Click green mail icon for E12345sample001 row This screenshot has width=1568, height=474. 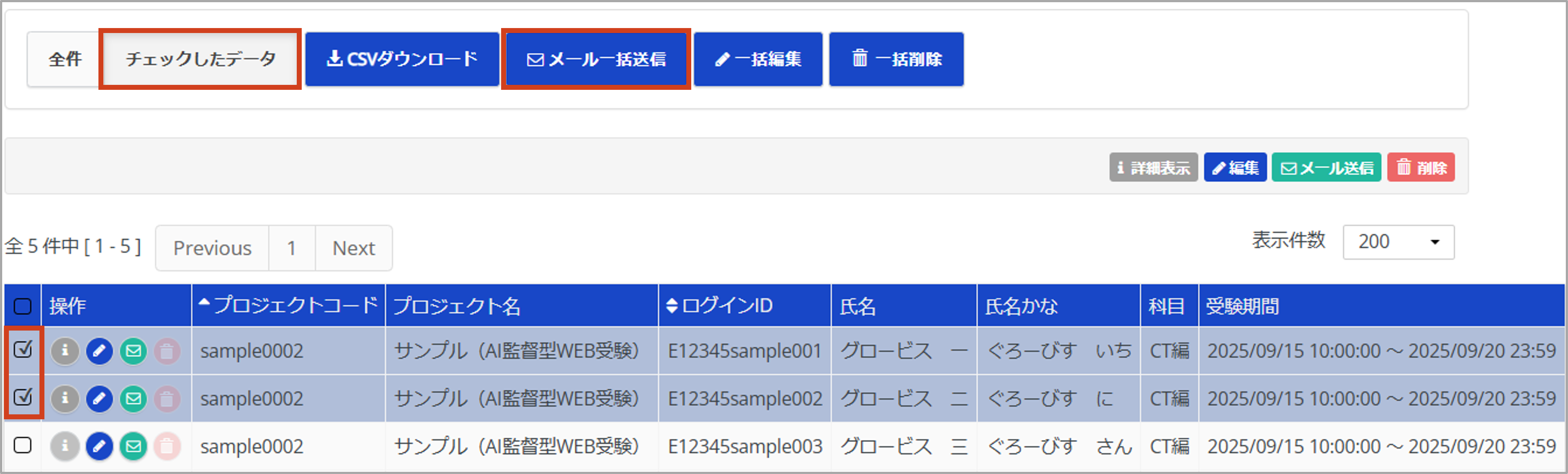pos(133,351)
